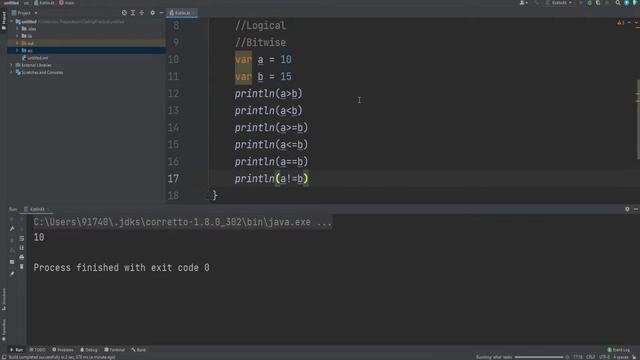Select the out folder row
Viewport: 640px width, 360px height.
point(87,43)
